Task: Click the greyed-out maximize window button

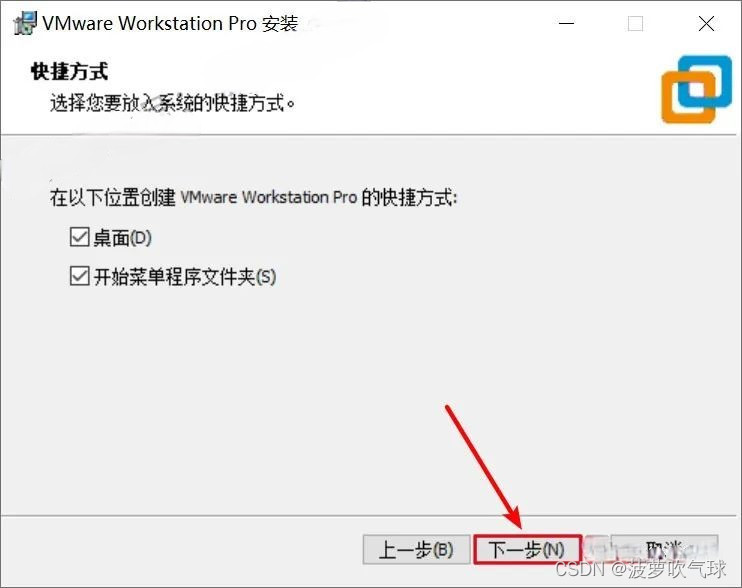Action: point(635,23)
